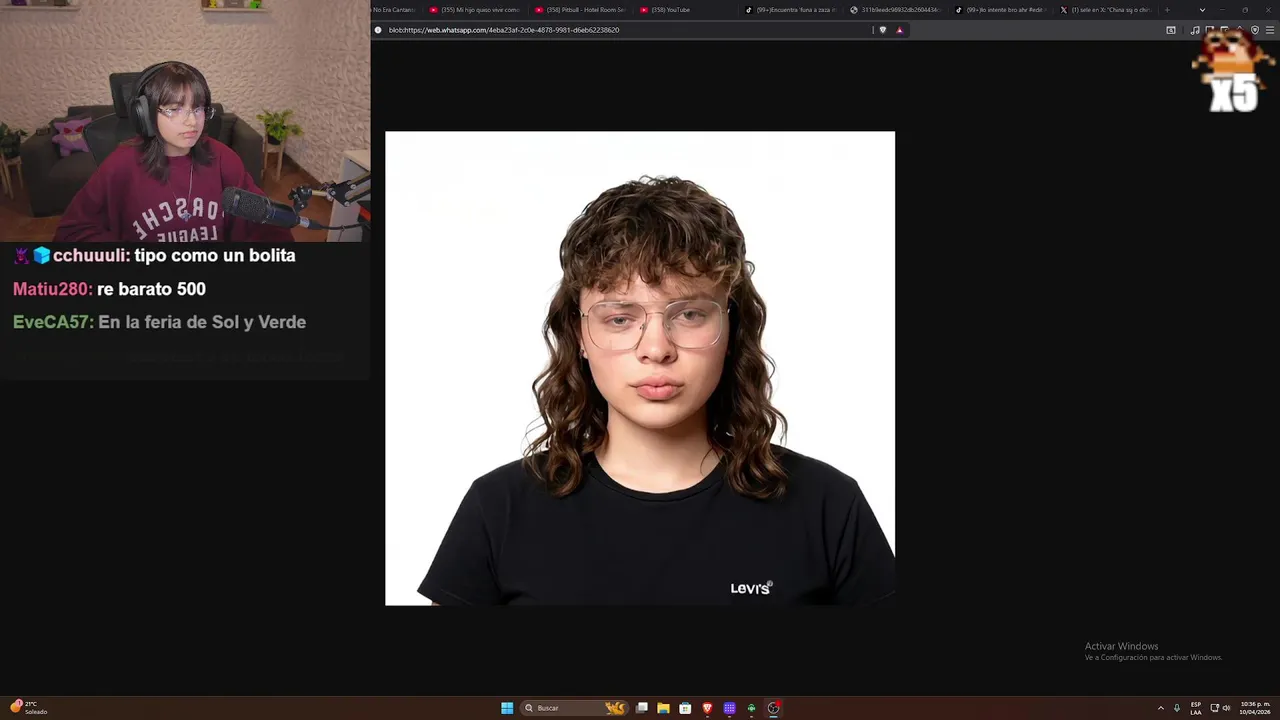Open the weather widget showing 27°C
Viewport: 1280px width, 720px height.
coord(30,707)
